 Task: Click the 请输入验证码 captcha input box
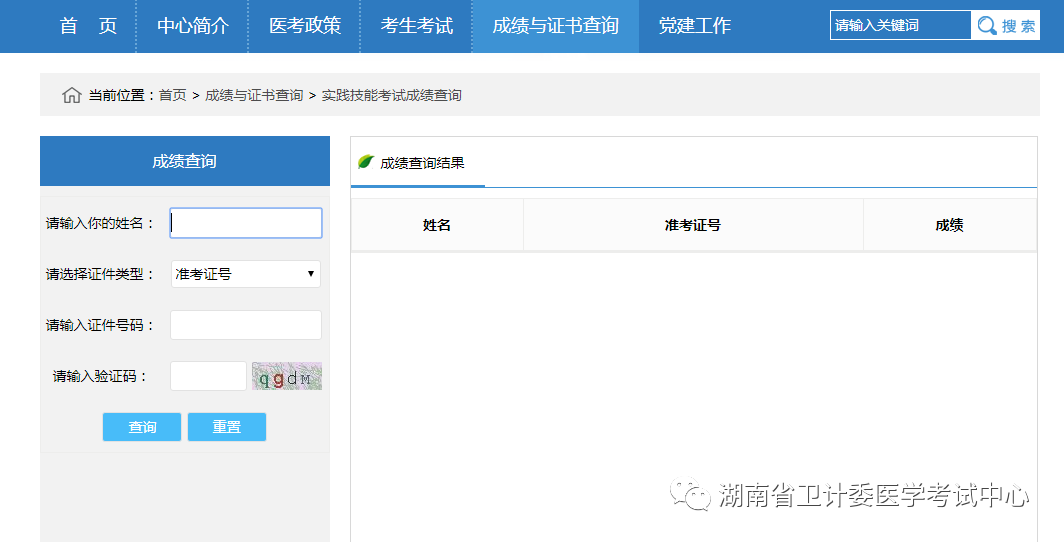tap(208, 377)
